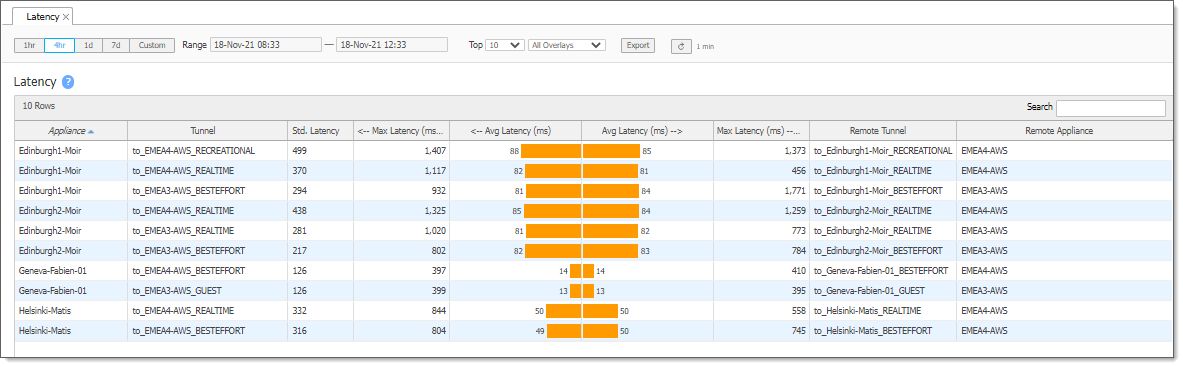Sort by Std. Latency column header
Screen dimensions: 1183x367
pyautogui.click(x=321, y=131)
